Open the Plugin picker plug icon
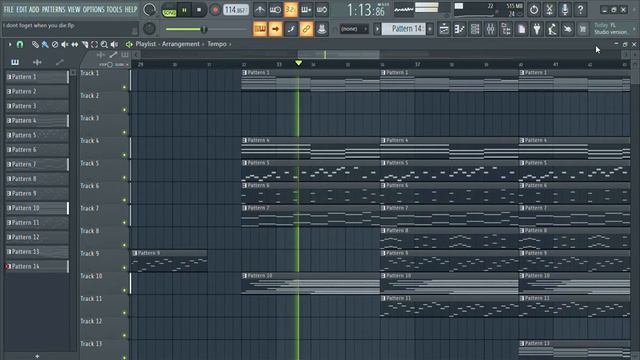640x360 pixels. pos(537,29)
